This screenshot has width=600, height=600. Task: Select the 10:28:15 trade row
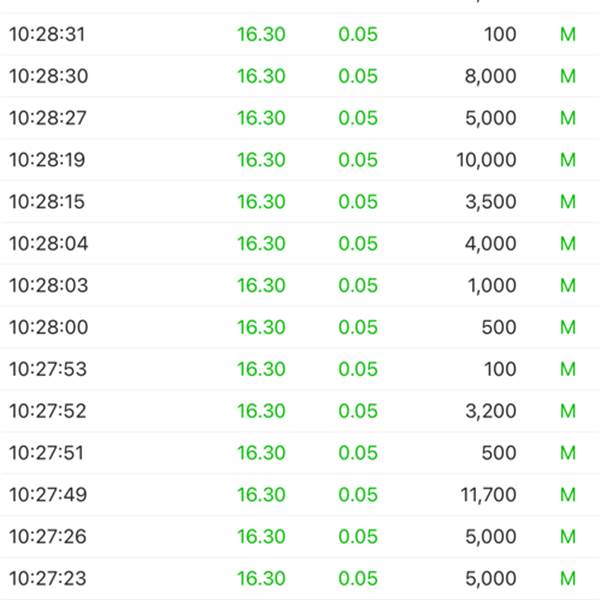point(300,202)
